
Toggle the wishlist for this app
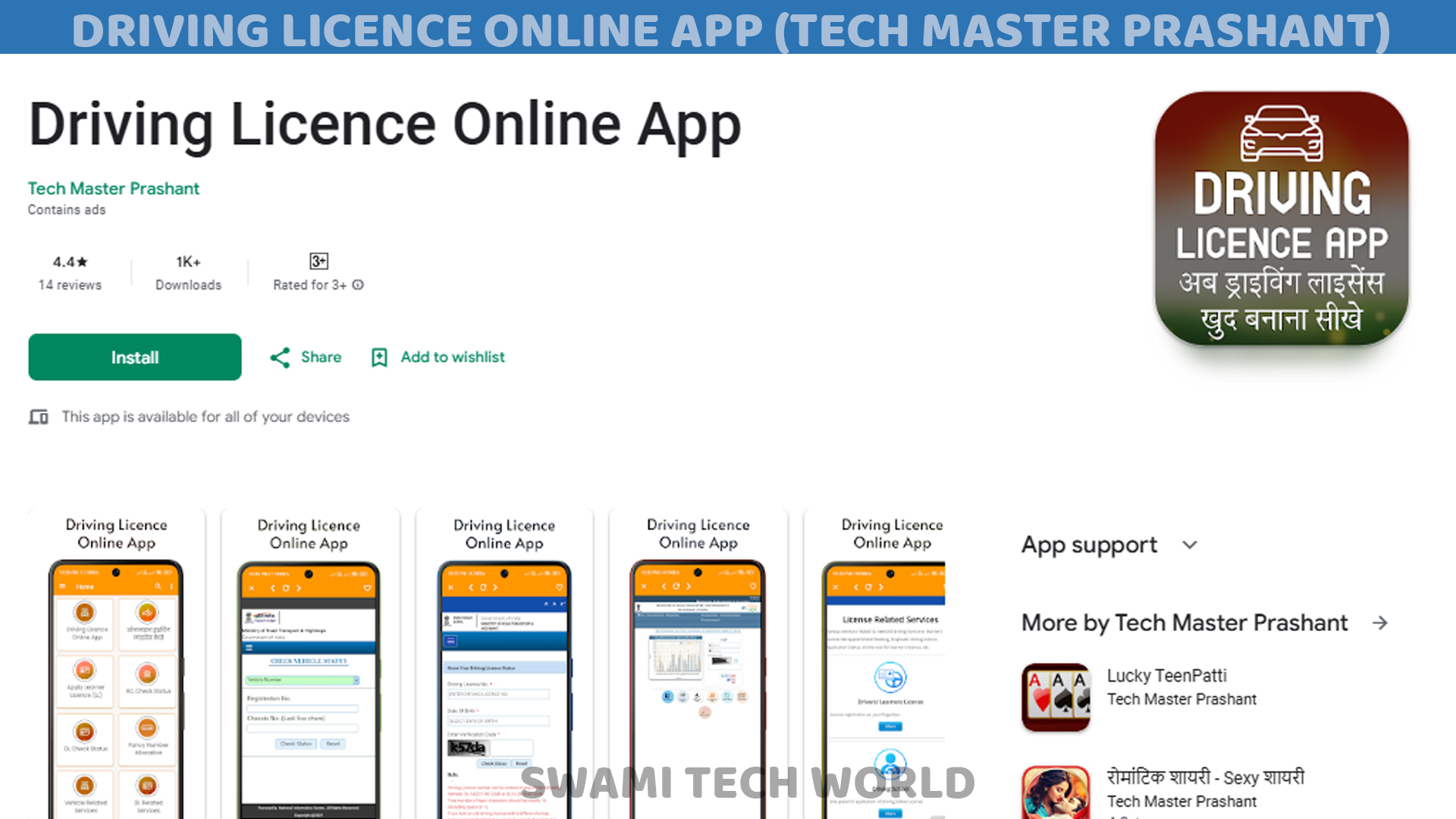tap(437, 357)
